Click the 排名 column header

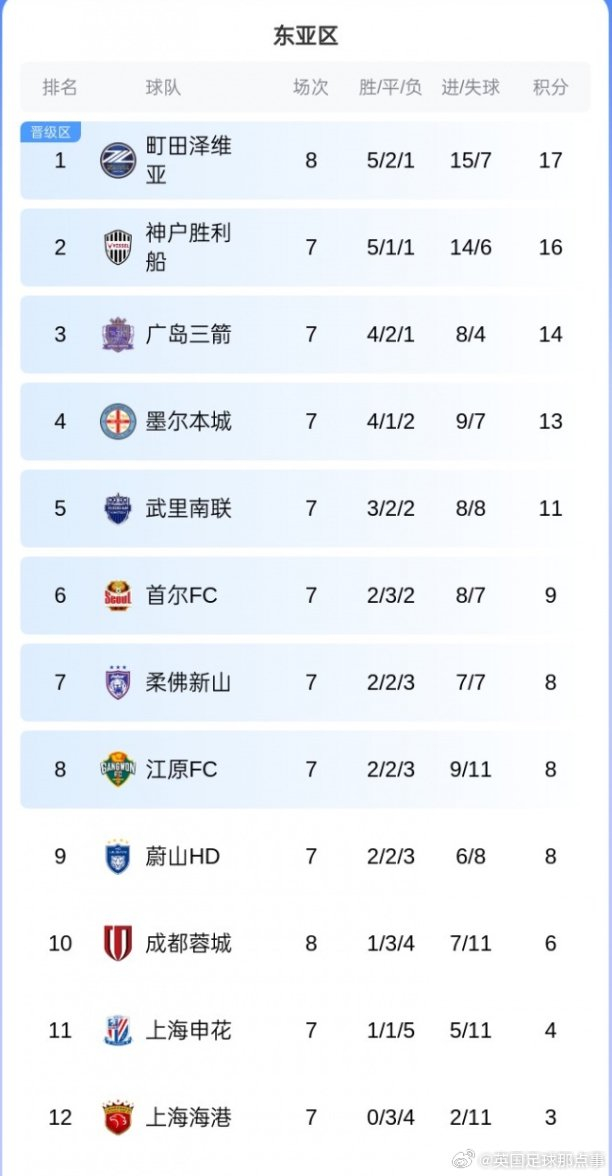point(60,87)
